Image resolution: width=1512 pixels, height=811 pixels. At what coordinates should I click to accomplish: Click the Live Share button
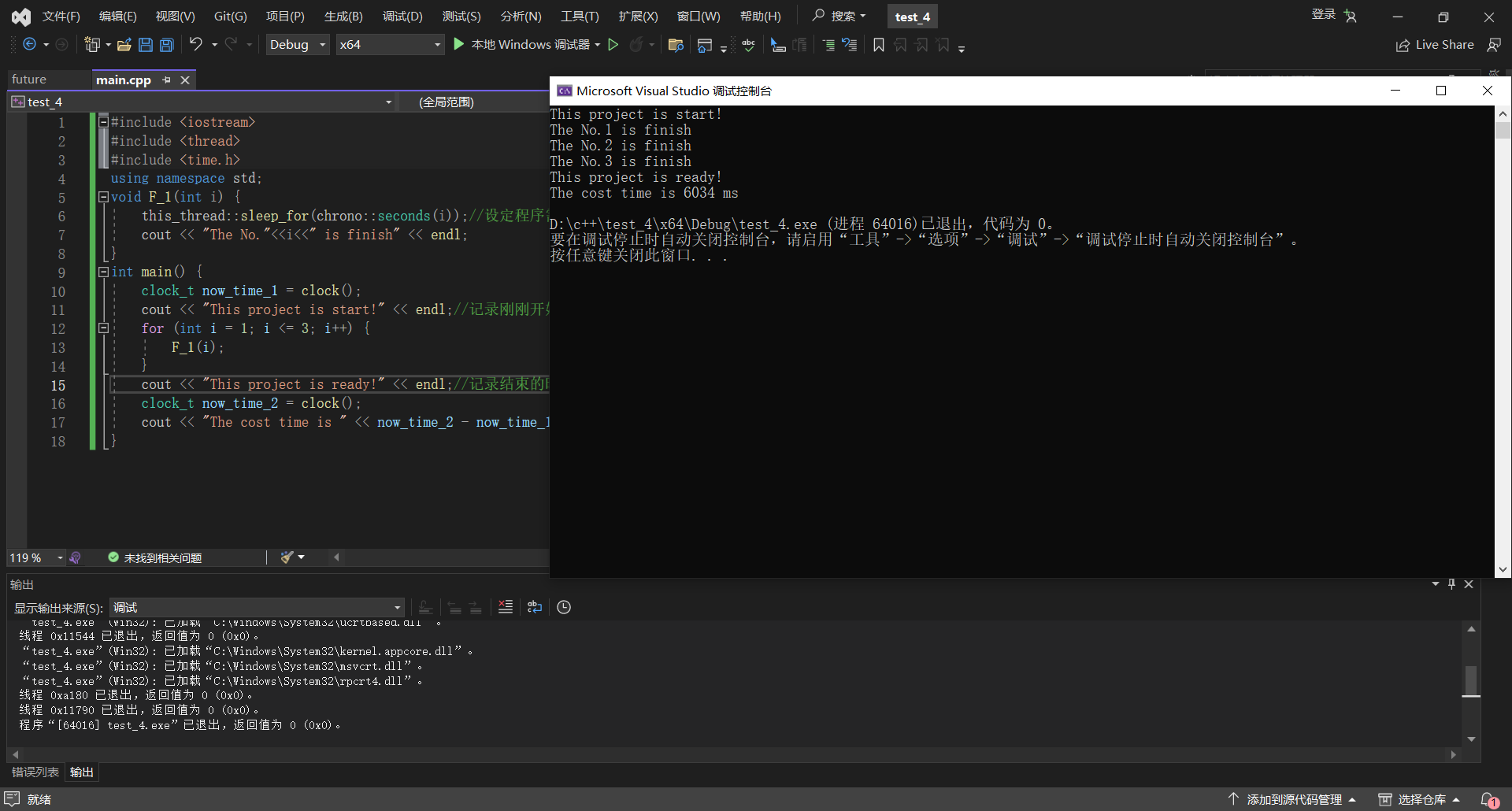point(1435,45)
